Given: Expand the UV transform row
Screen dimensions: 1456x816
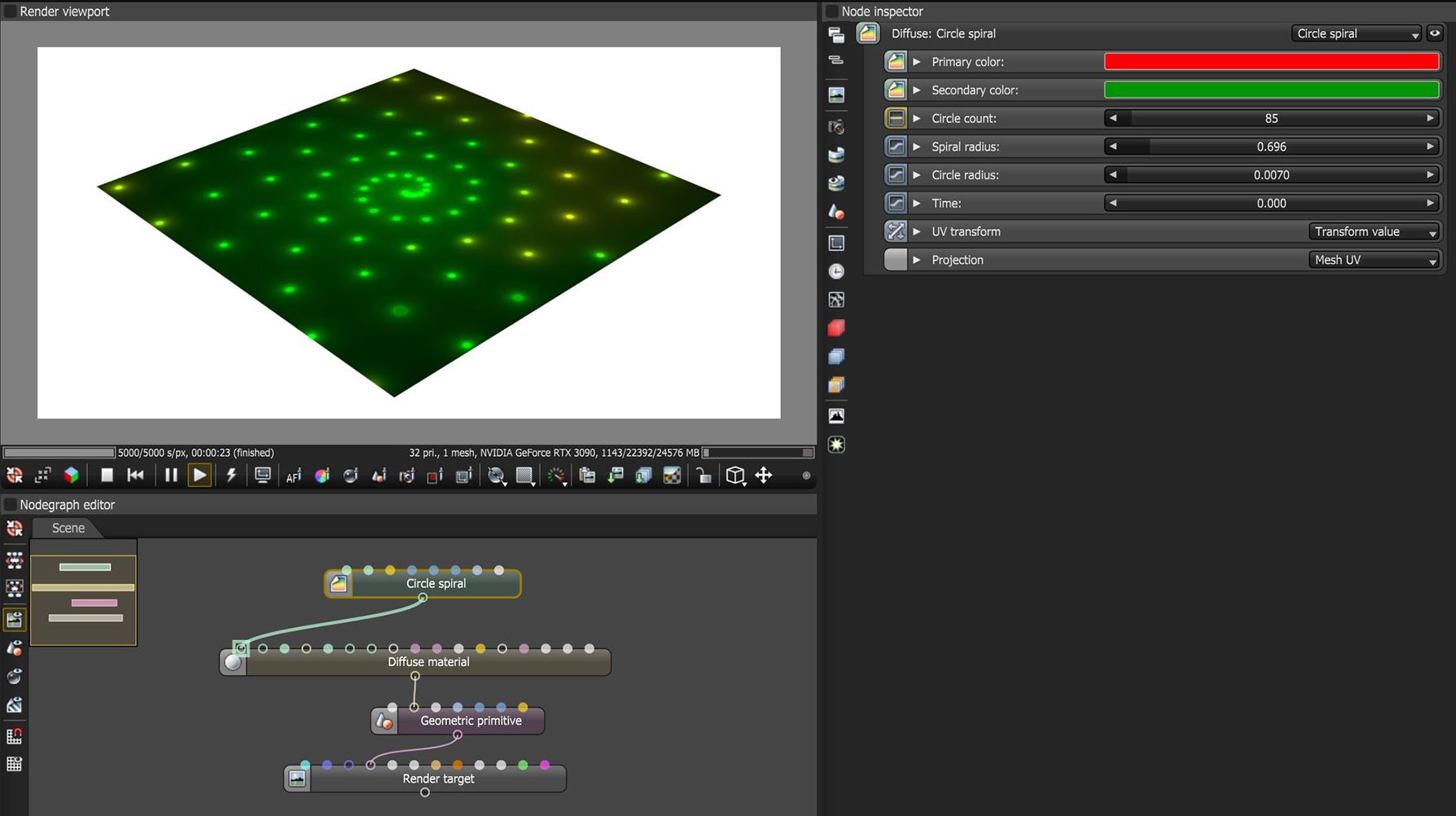Looking at the screenshot, I should pos(917,231).
